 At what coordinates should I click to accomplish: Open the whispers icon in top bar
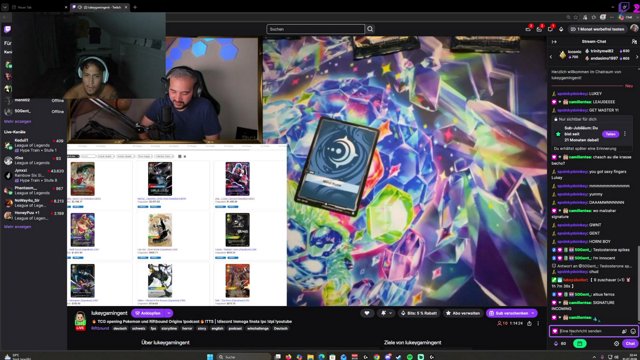point(550,29)
